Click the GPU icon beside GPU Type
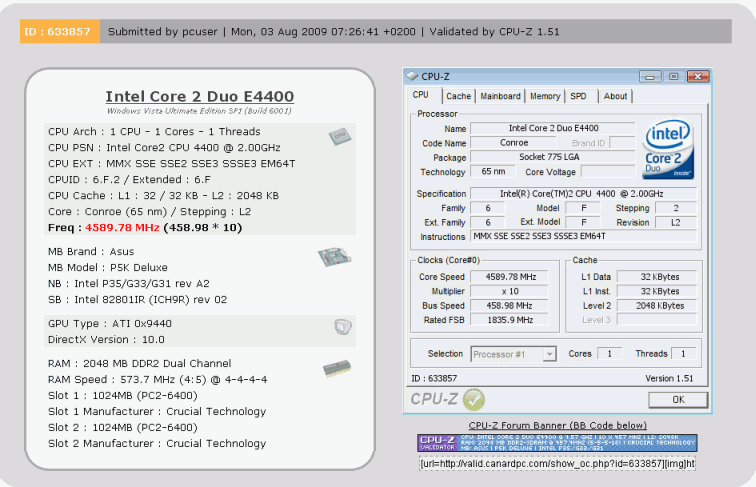 [343, 327]
